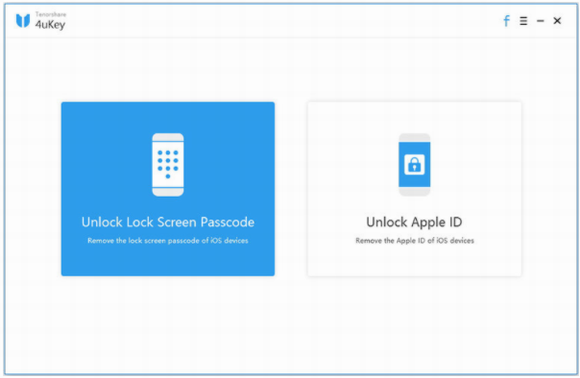Minimize the 4uKey window
The width and height of the screenshot is (580, 378).
540,21
